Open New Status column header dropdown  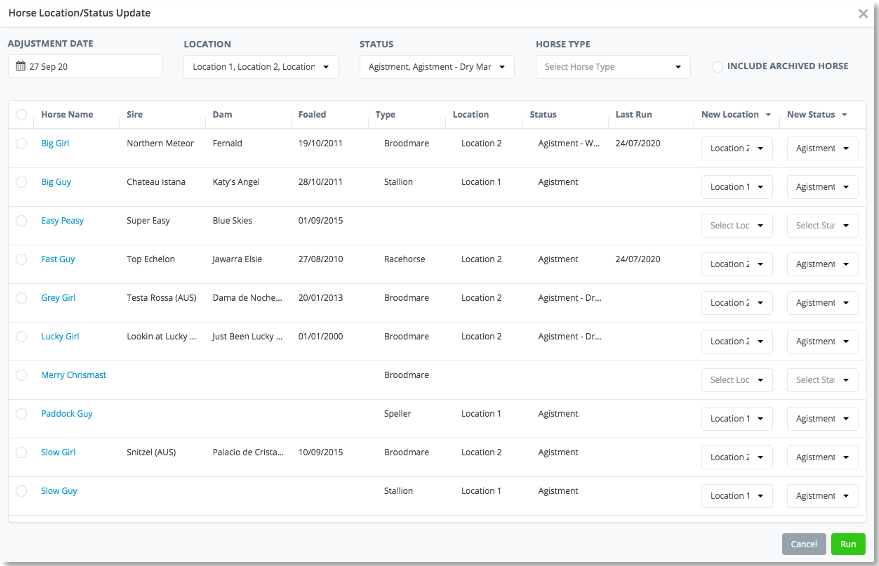click(844, 115)
